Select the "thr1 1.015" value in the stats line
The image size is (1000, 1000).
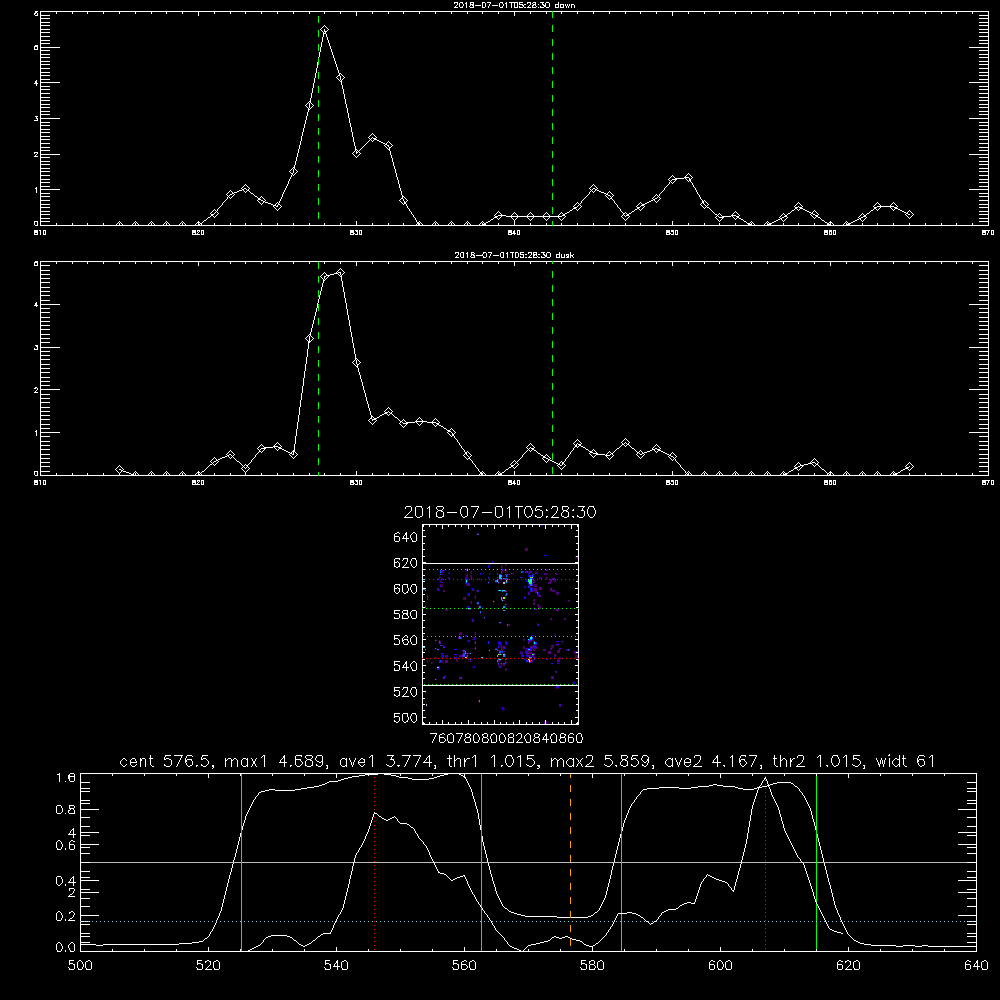[x=490, y=761]
